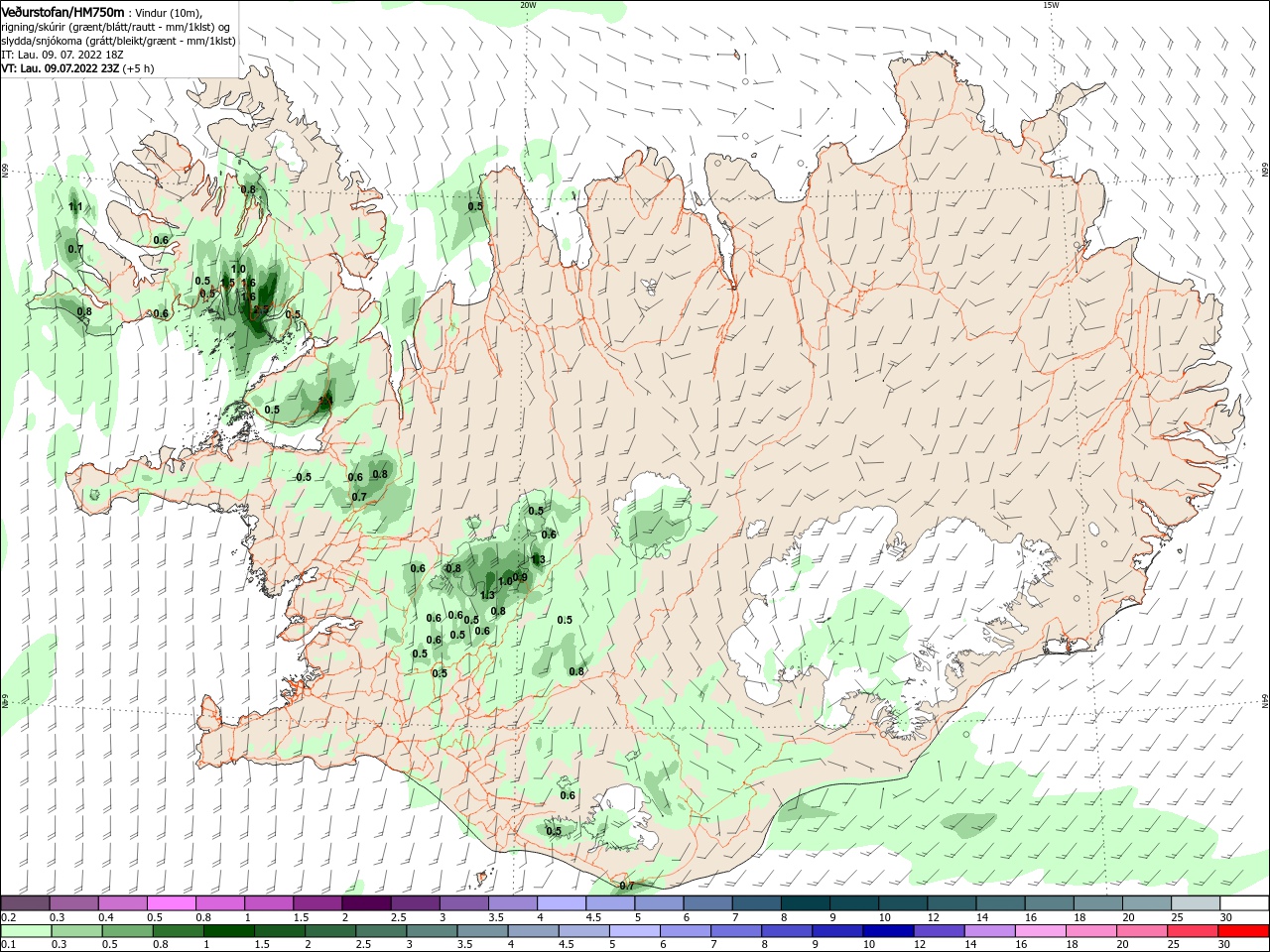This screenshot has height=952, width=1270.
Task: Click the darkest green 1 rain legend swatch
Action: 229,931
